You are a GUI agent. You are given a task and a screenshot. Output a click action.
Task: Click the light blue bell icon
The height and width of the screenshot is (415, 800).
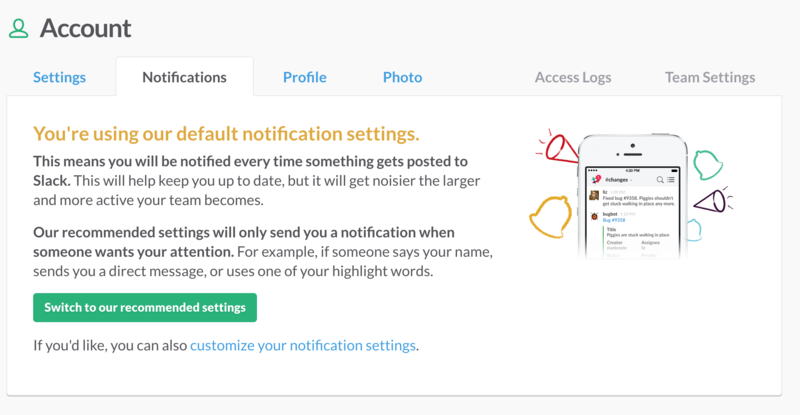[694, 230]
